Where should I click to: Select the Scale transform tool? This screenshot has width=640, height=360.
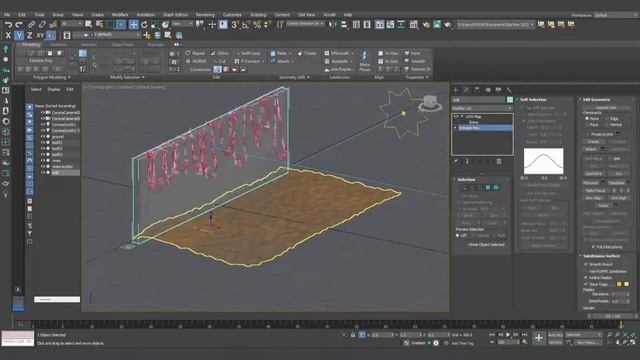click(x=155, y=25)
